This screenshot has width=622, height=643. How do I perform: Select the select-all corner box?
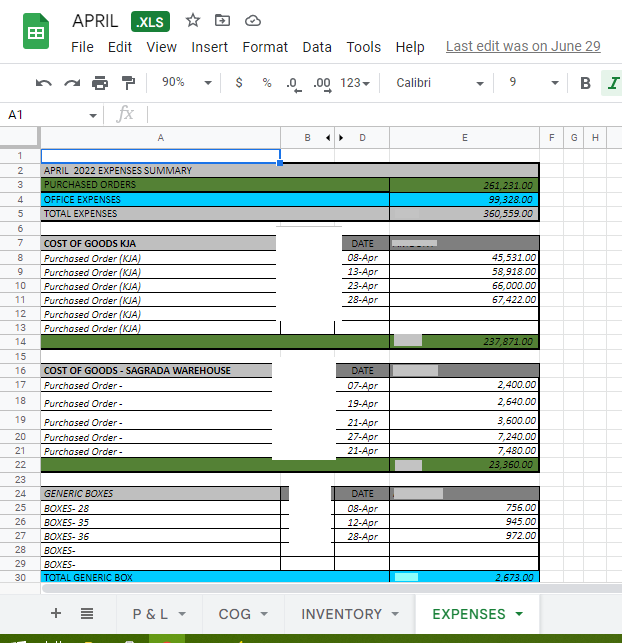(x=20, y=137)
